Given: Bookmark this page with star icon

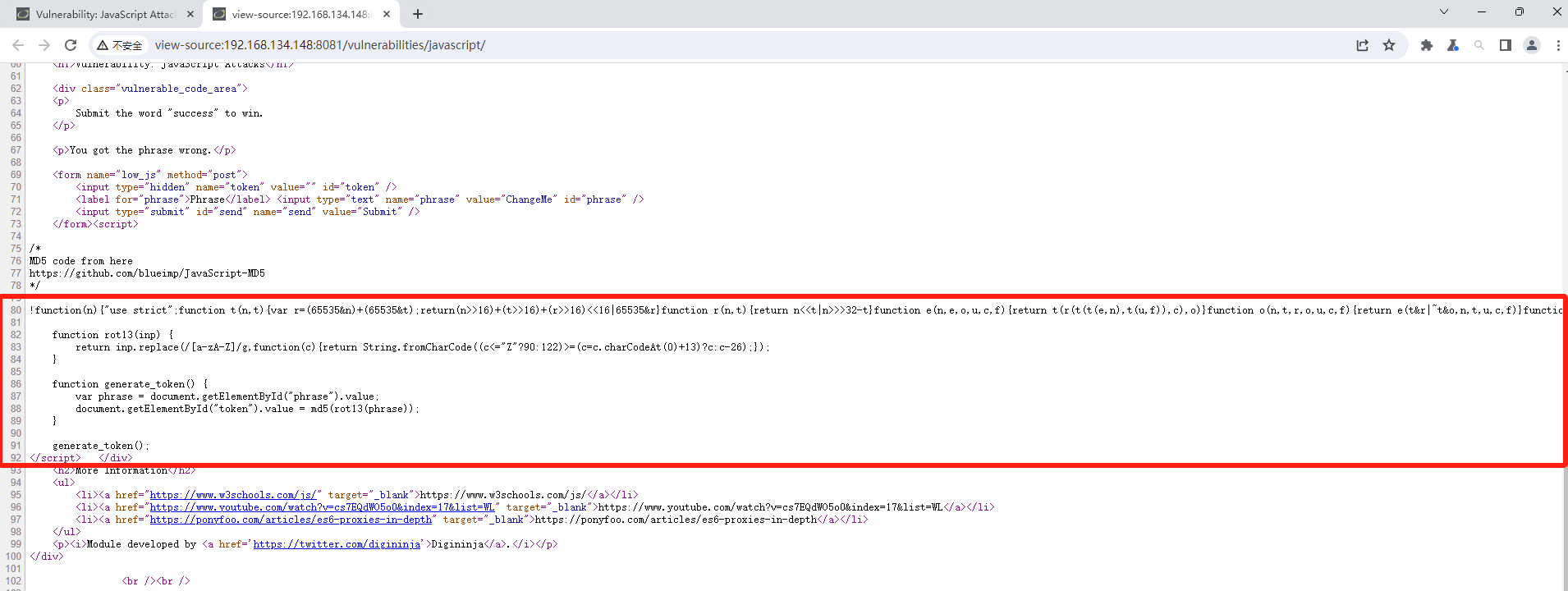Looking at the screenshot, I should [1389, 45].
